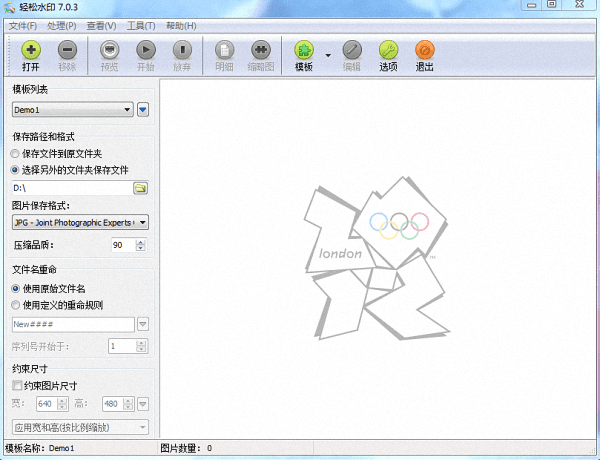Close the 轻松水印 window
600x460 pixels.
point(580,5)
